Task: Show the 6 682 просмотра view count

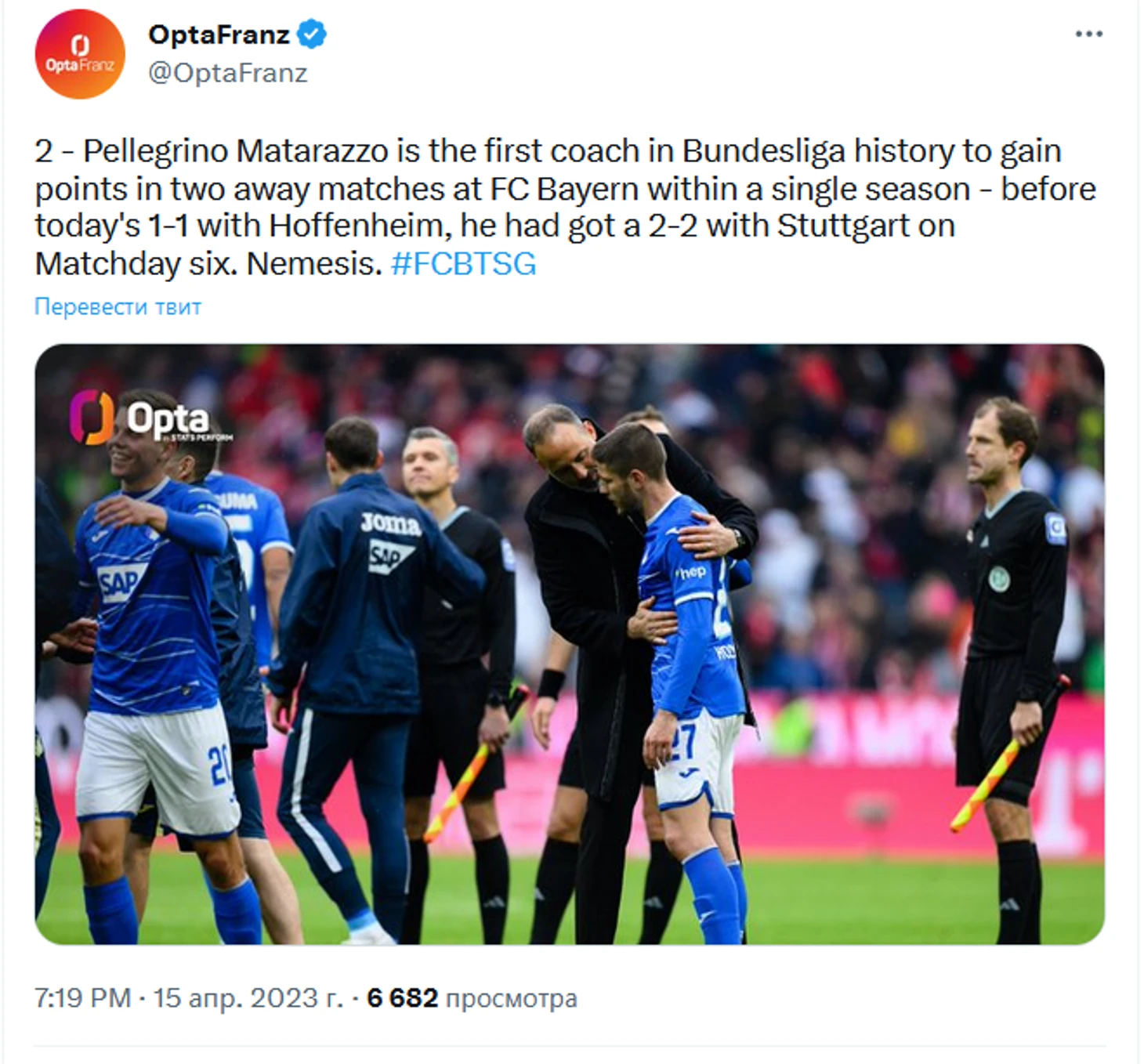Action: (472, 998)
